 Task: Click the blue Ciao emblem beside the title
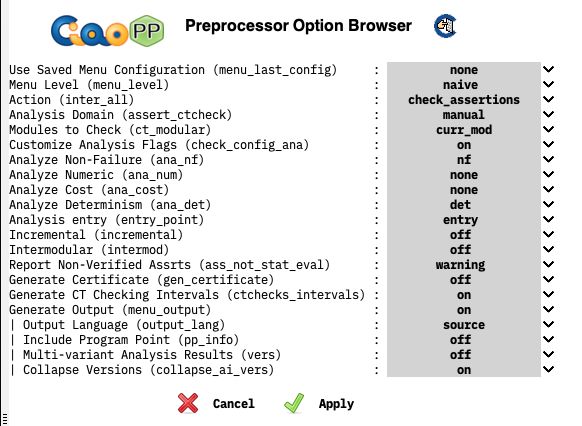click(445, 26)
